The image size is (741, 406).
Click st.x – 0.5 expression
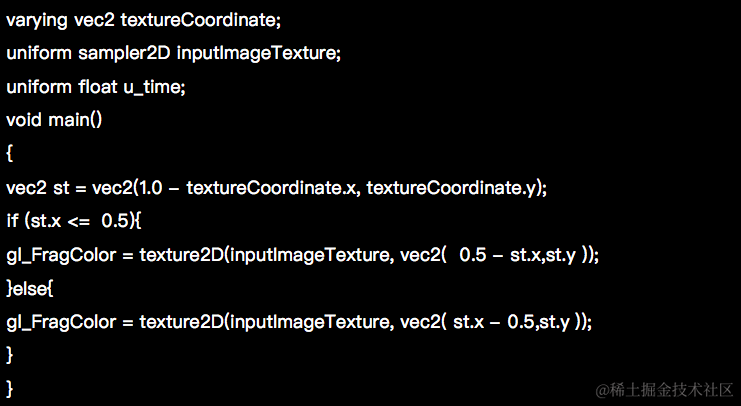[x=493, y=322]
